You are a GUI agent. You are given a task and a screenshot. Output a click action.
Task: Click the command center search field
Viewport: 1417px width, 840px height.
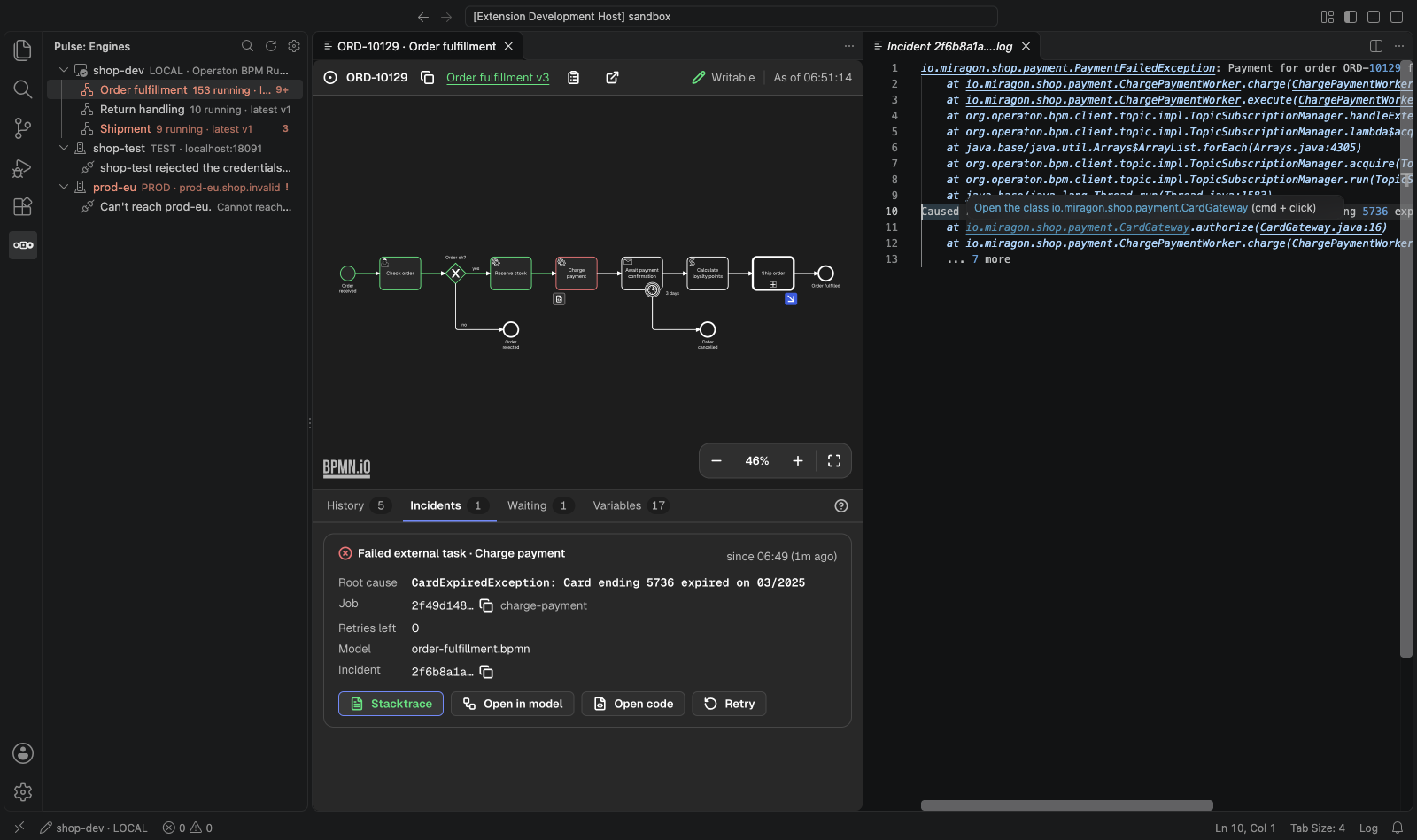pyautogui.click(x=732, y=17)
